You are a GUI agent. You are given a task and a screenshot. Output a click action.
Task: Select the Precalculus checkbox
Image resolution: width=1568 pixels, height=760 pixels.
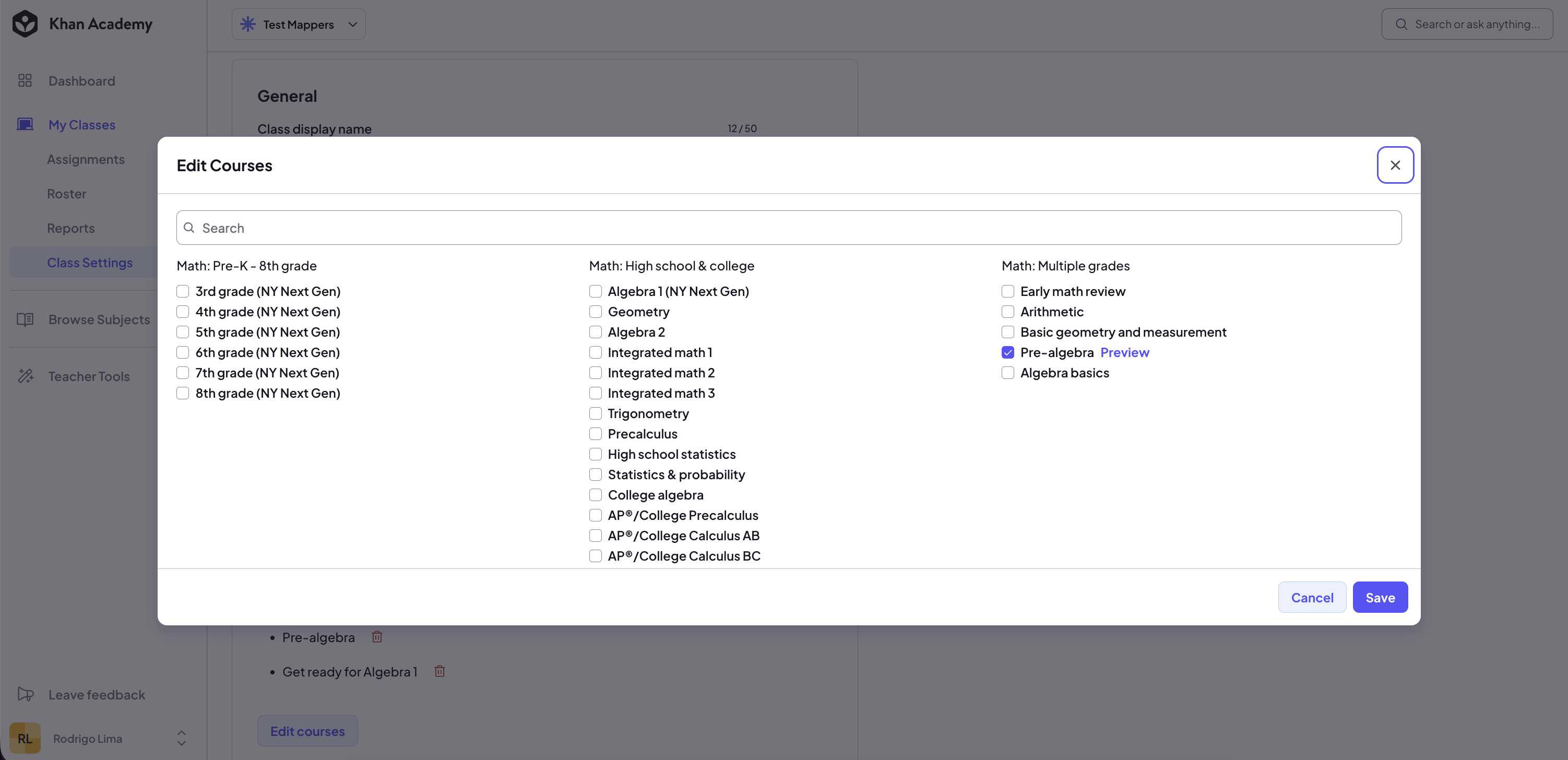[595, 433]
